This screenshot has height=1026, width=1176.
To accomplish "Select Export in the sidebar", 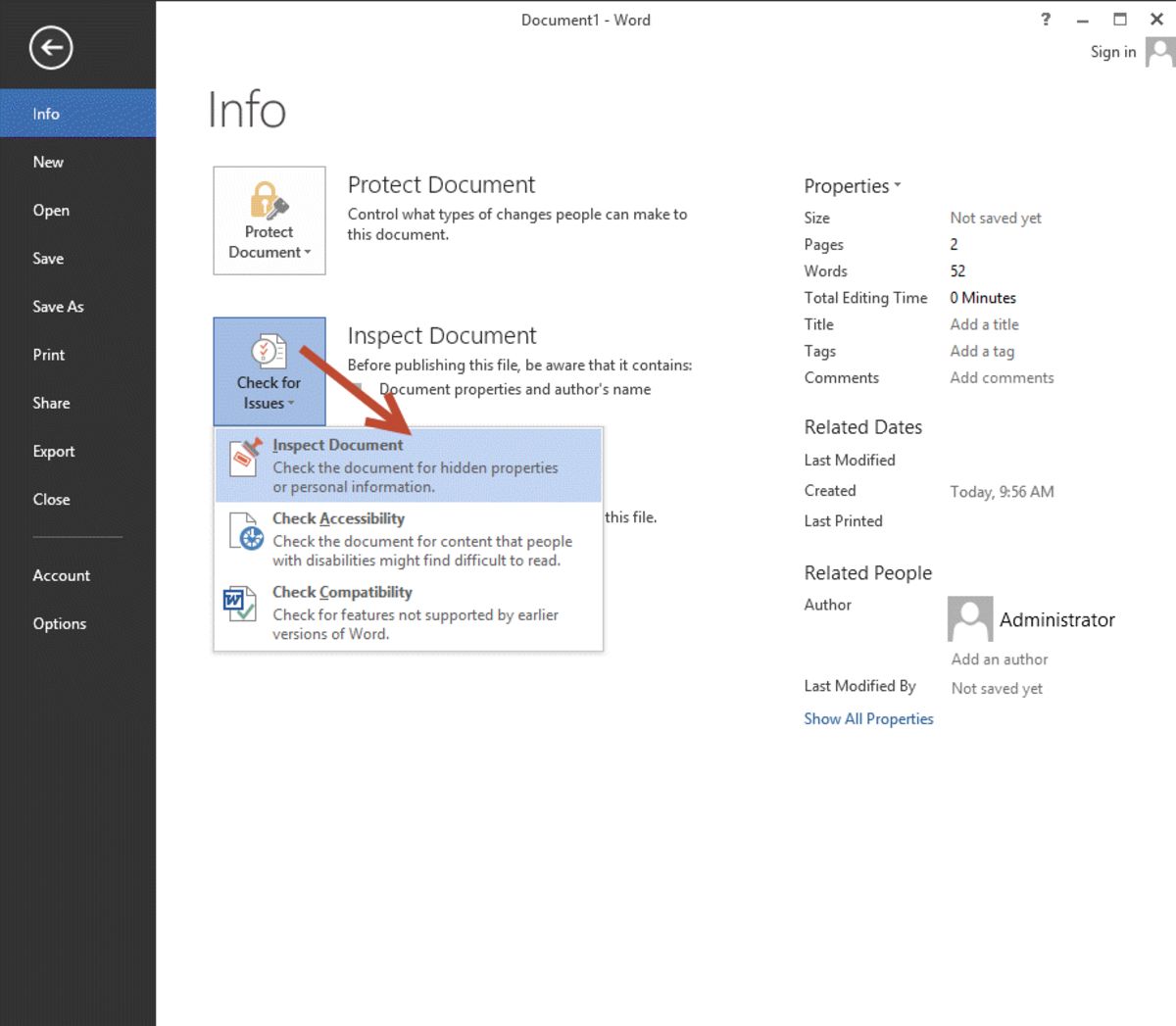I will (54, 451).
